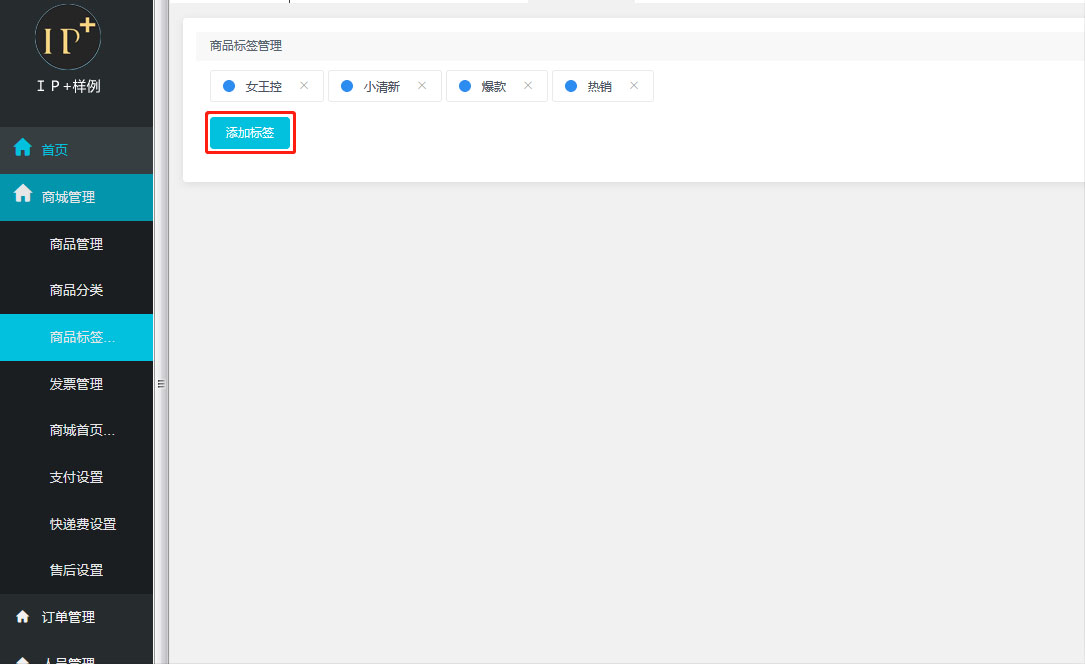The image size is (1085, 664).
Task: Navigate to 快递费设置
Action: [x=82, y=524]
